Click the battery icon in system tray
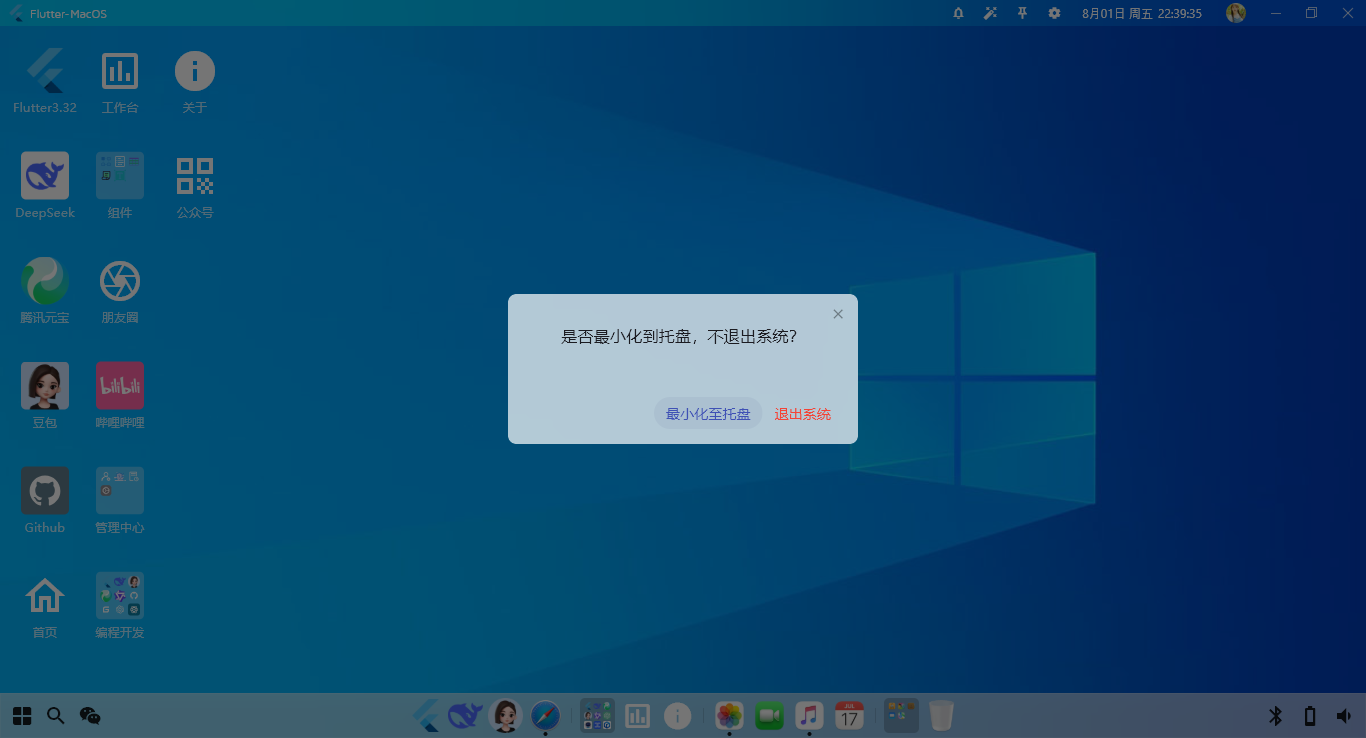 (1310, 715)
